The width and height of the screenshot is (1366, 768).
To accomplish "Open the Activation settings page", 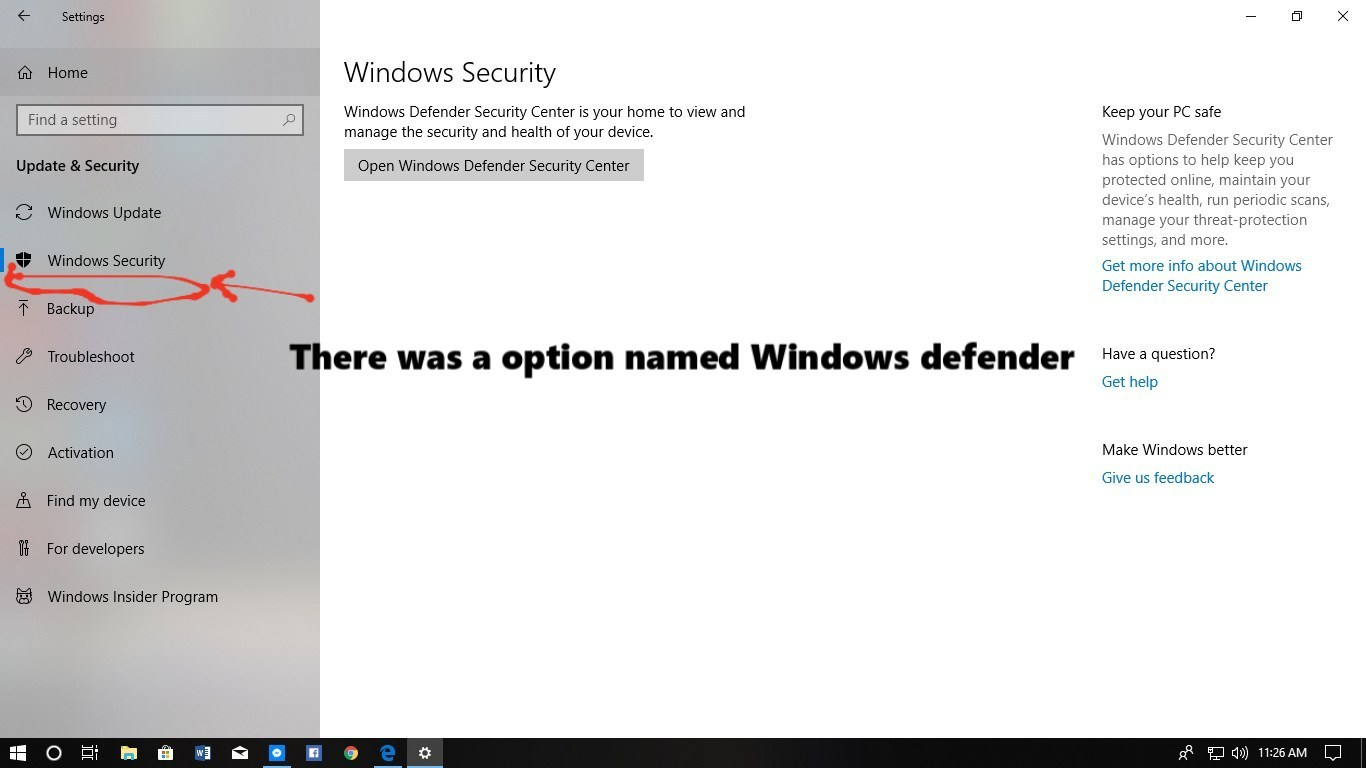I will (160, 453).
